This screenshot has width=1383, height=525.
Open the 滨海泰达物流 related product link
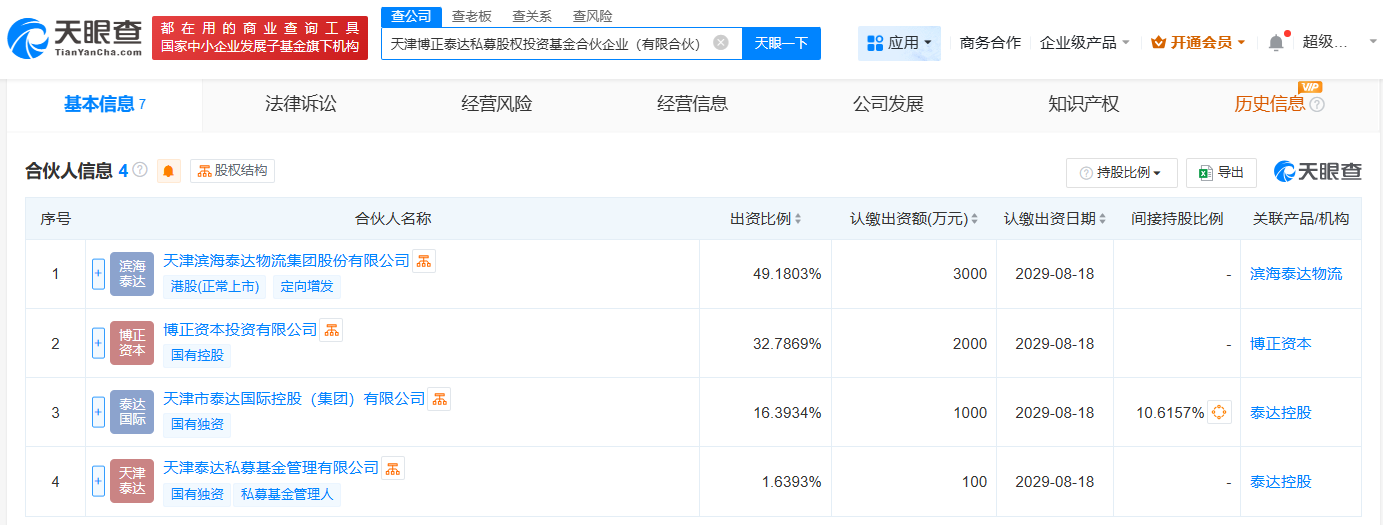(1296, 274)
